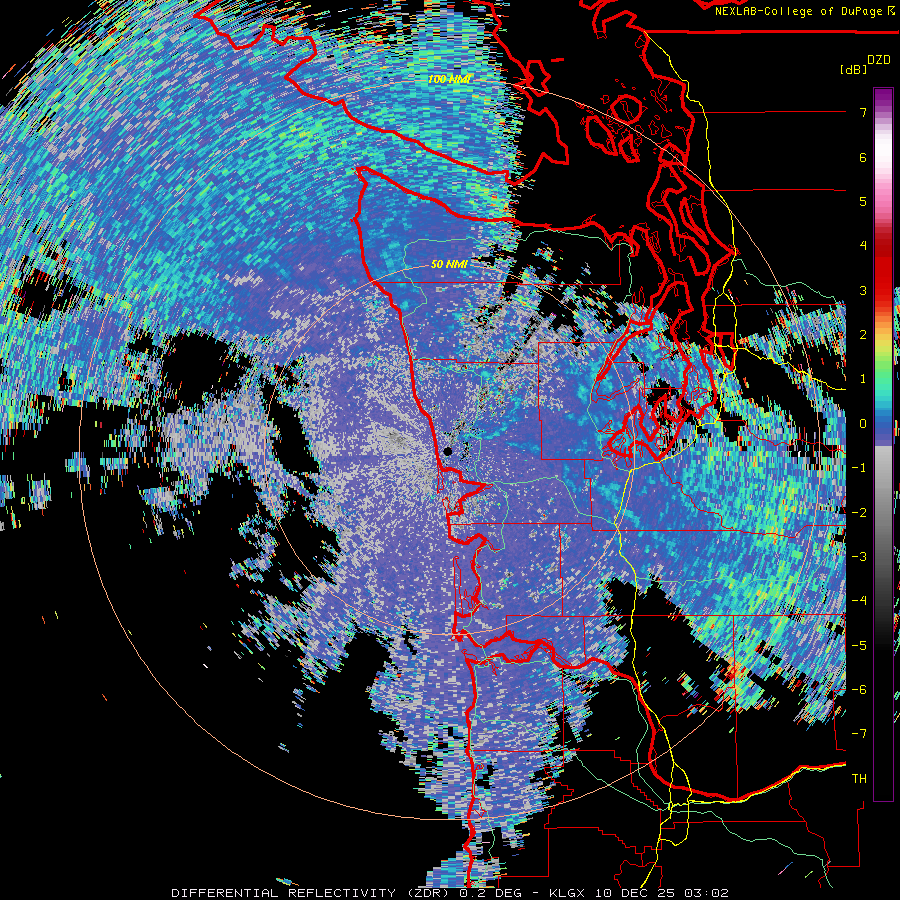Click the 100 NMI range ring label
Viewport: 900px width, 900px height.
tap(450, 79)
